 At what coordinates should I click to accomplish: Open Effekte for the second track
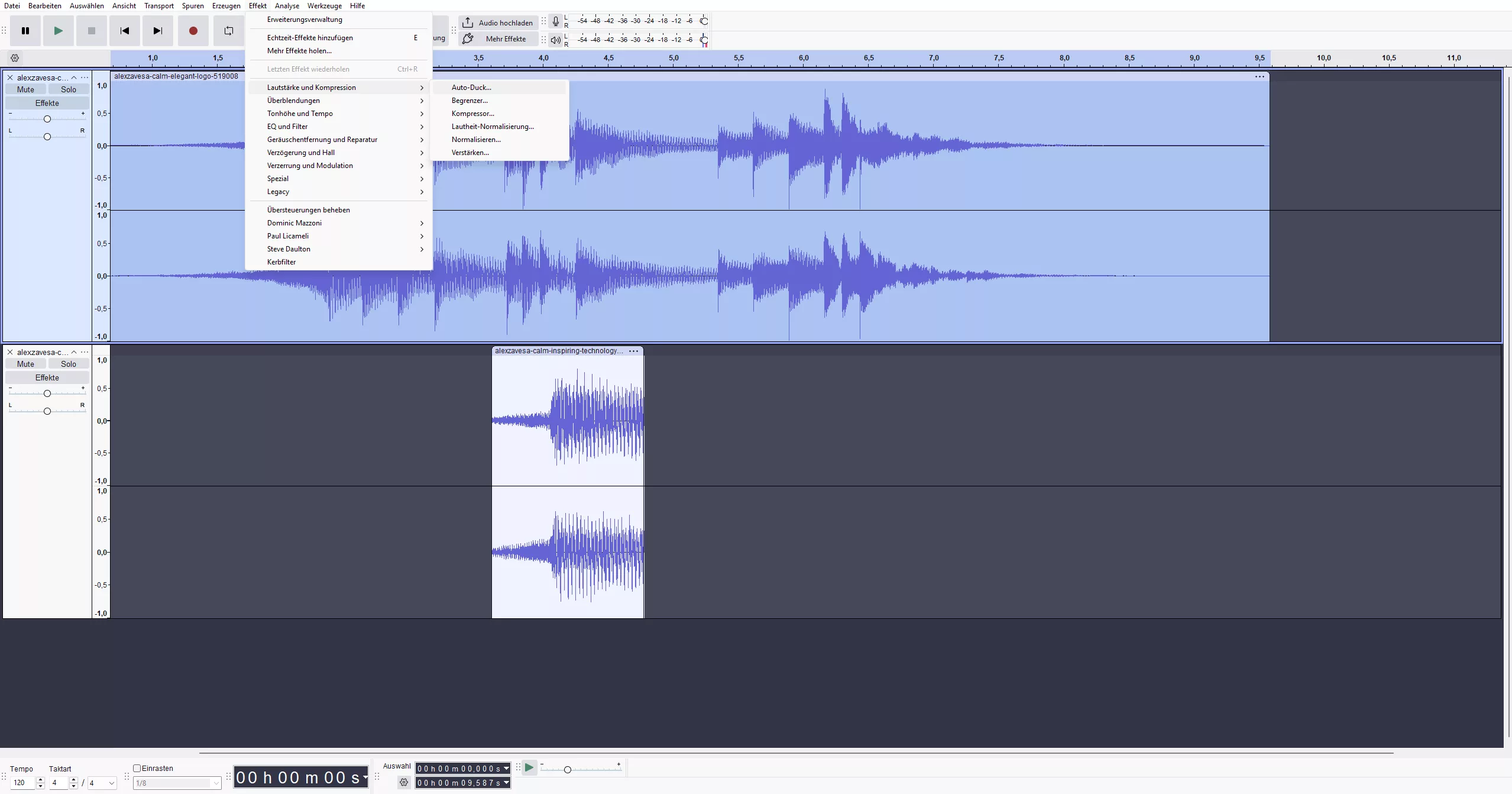coord(47,377)
